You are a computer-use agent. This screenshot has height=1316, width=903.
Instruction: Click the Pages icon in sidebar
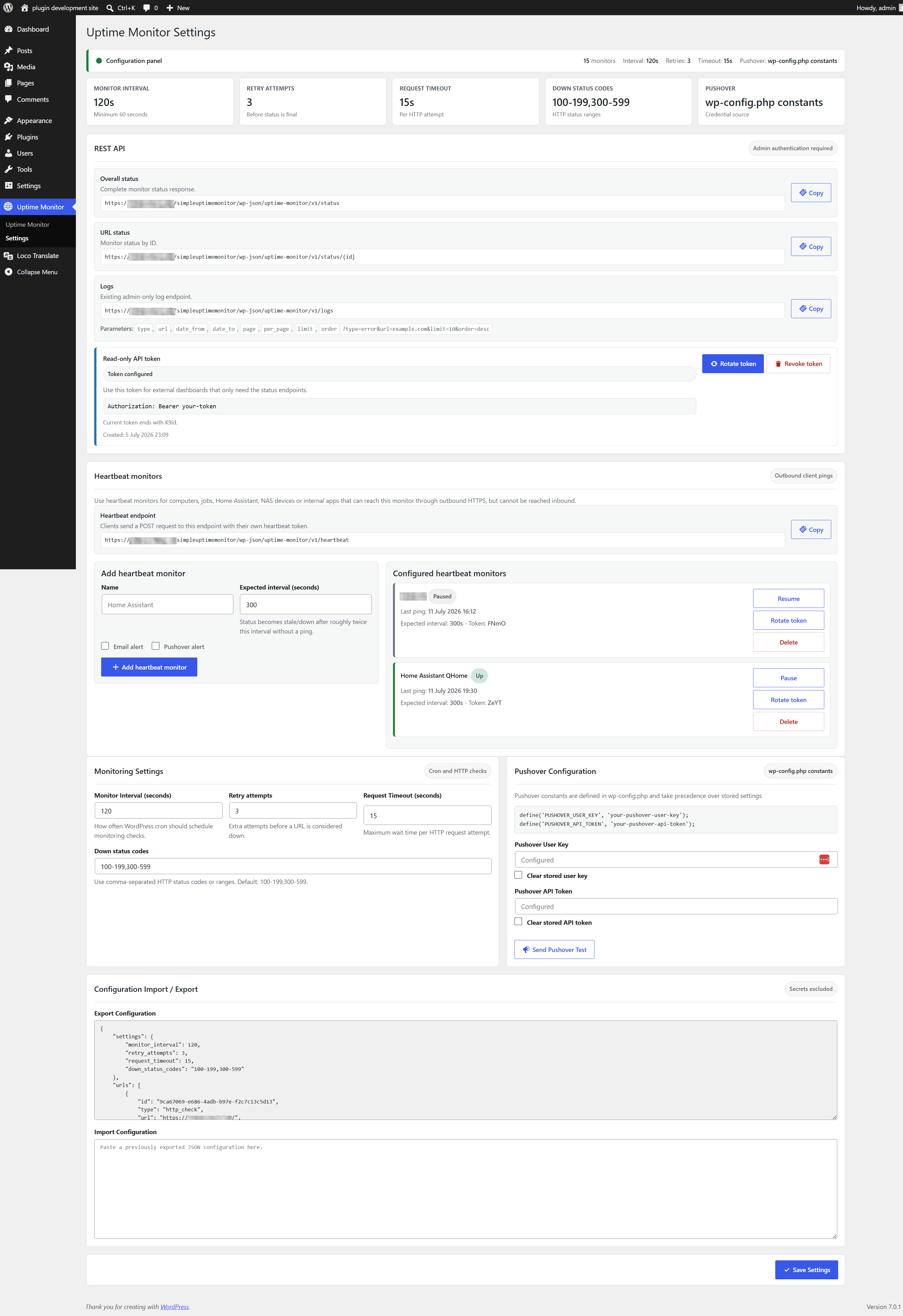(9, 83)
